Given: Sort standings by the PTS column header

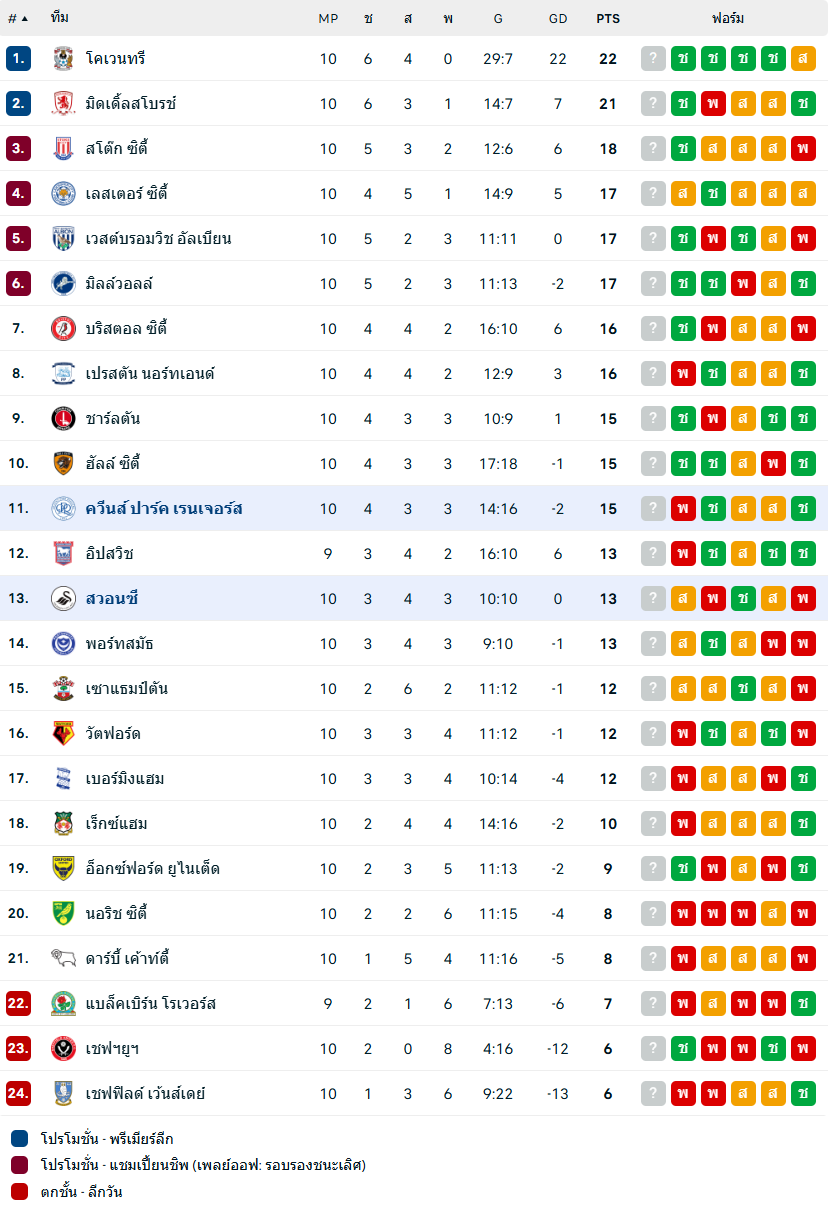Looking at the screenshot, I should [x=608, y=18].
